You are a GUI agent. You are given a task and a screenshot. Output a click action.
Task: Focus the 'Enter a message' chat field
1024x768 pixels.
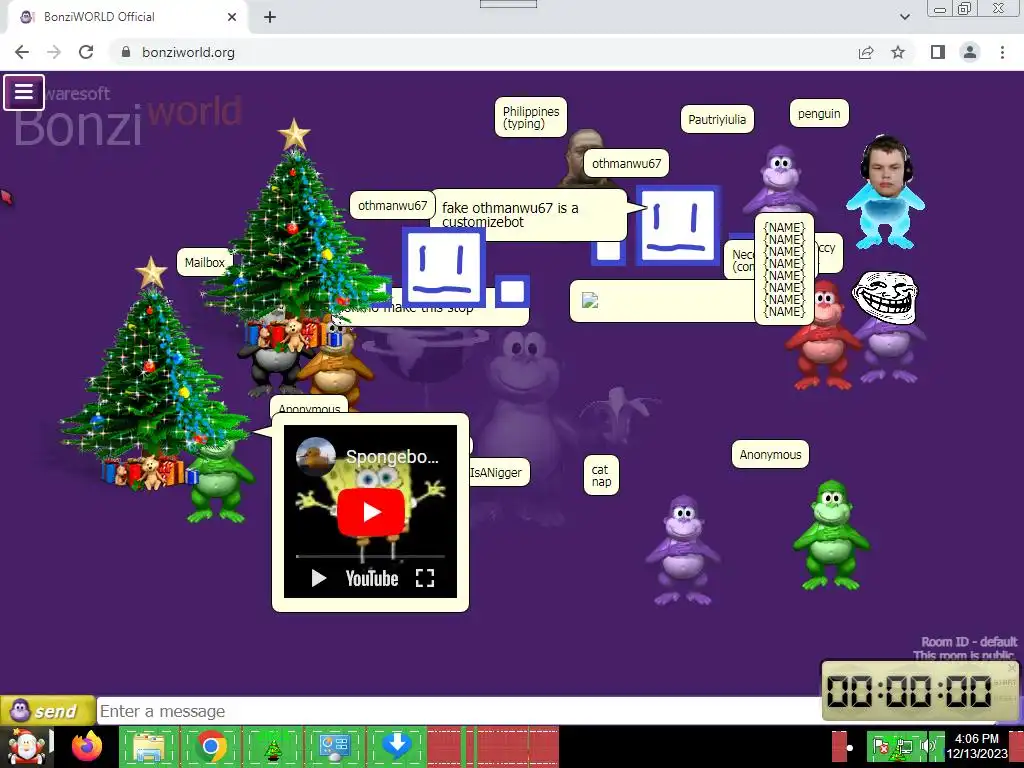pyautogui.click(x=457, y=711)
